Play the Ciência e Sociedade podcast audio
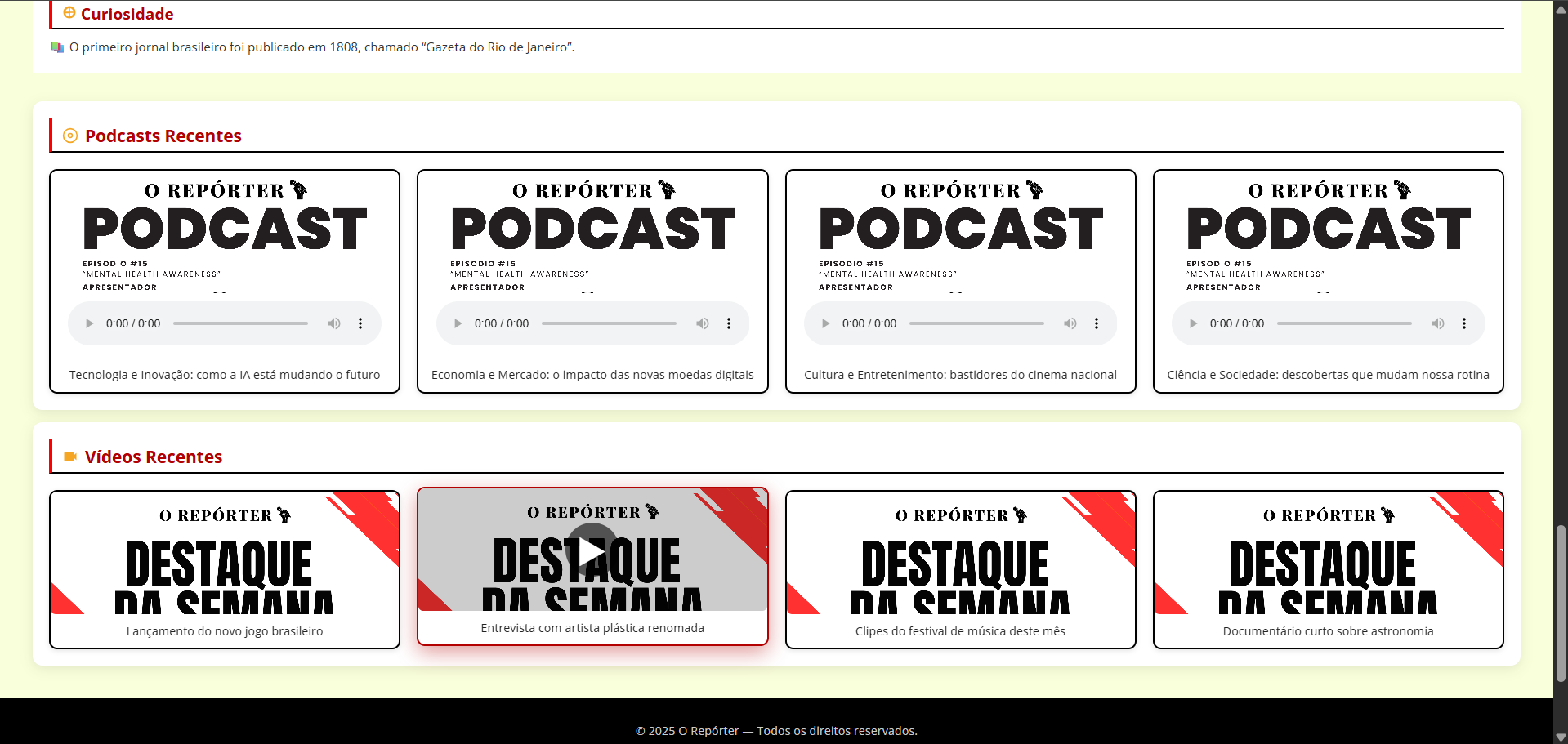This screenshot has width=1568, height=744. coord(1193,323)
